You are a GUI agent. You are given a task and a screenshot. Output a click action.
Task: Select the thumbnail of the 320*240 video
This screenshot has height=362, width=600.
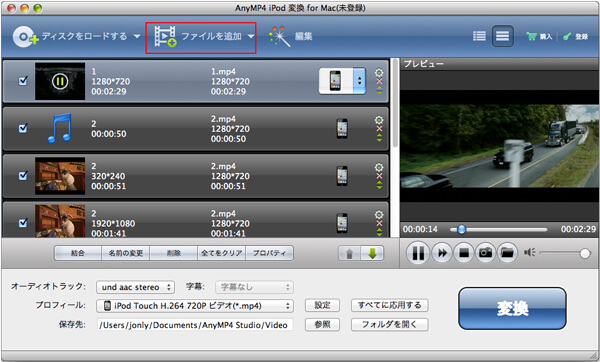tap(60, 176)
